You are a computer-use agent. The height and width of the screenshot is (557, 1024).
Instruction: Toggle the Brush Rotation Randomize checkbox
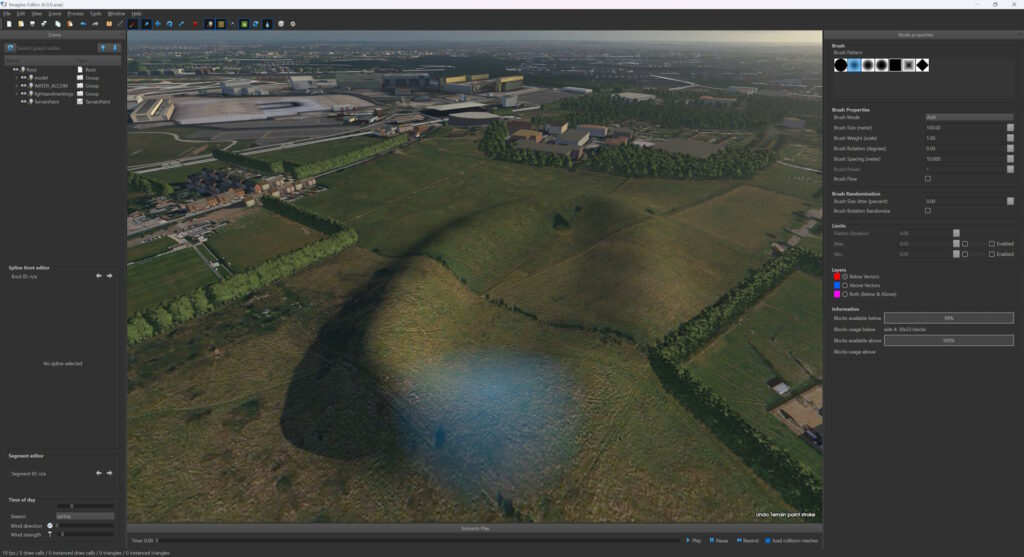coord(927,210)
